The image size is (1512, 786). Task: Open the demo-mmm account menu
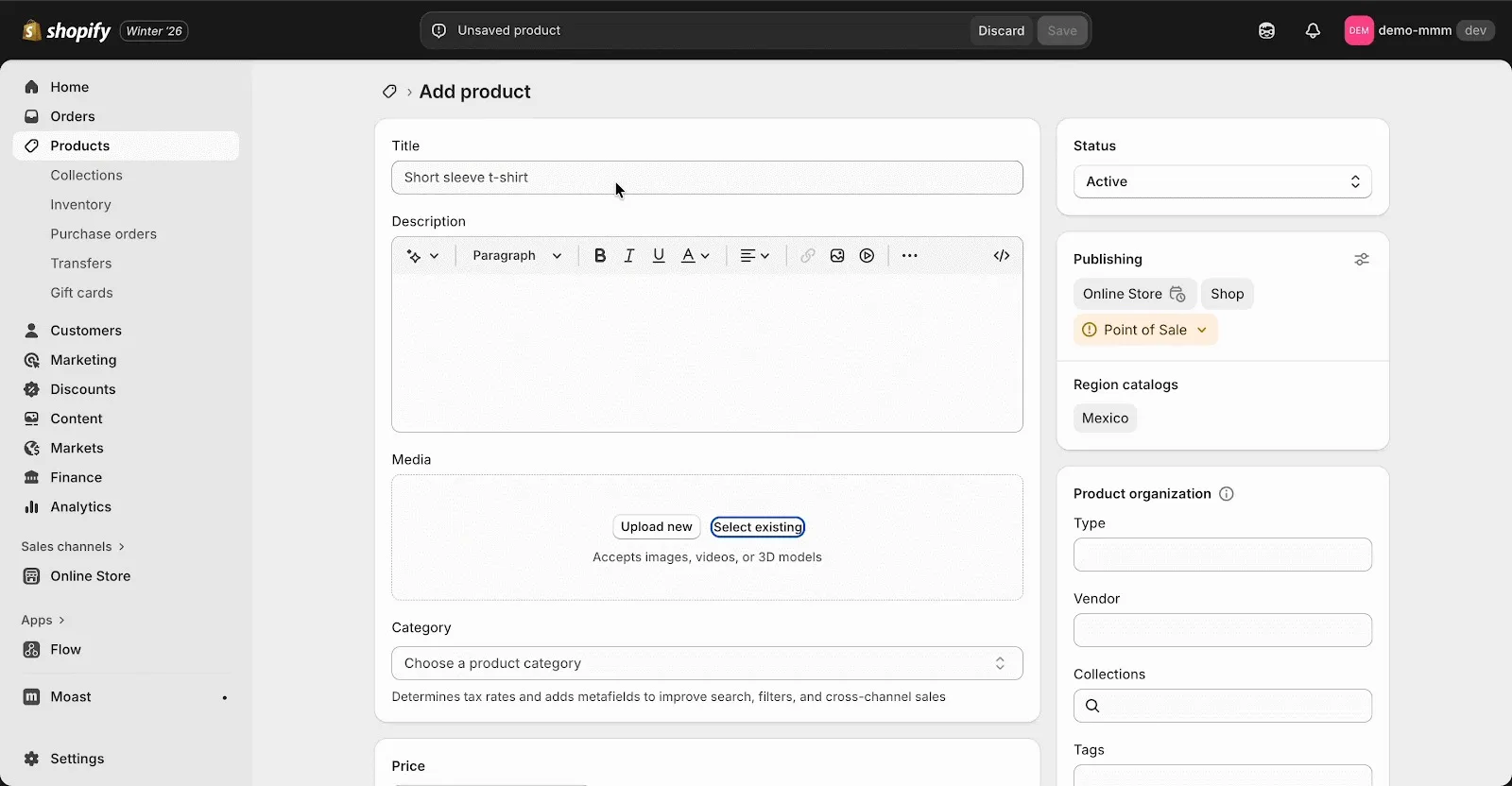tap(1419, 30)
